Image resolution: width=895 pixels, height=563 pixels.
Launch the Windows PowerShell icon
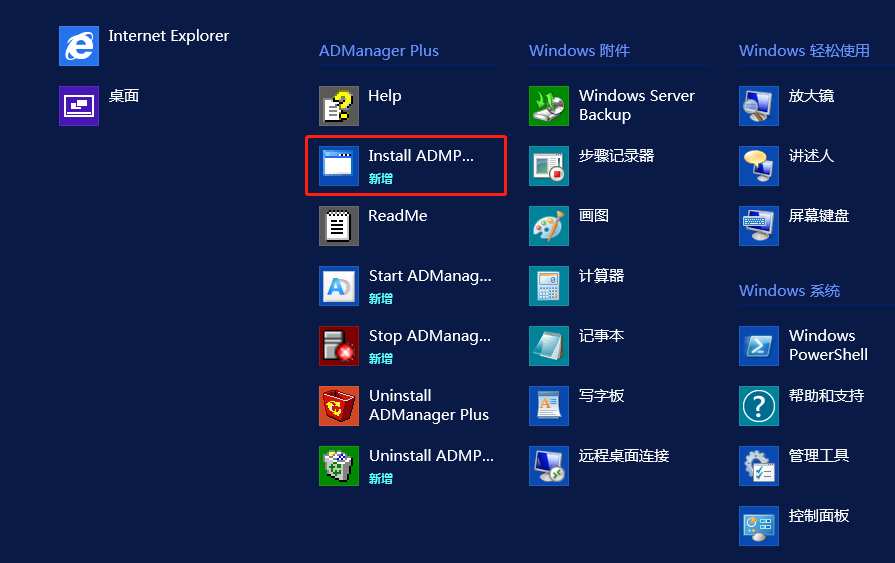click(x=759, y=345)
